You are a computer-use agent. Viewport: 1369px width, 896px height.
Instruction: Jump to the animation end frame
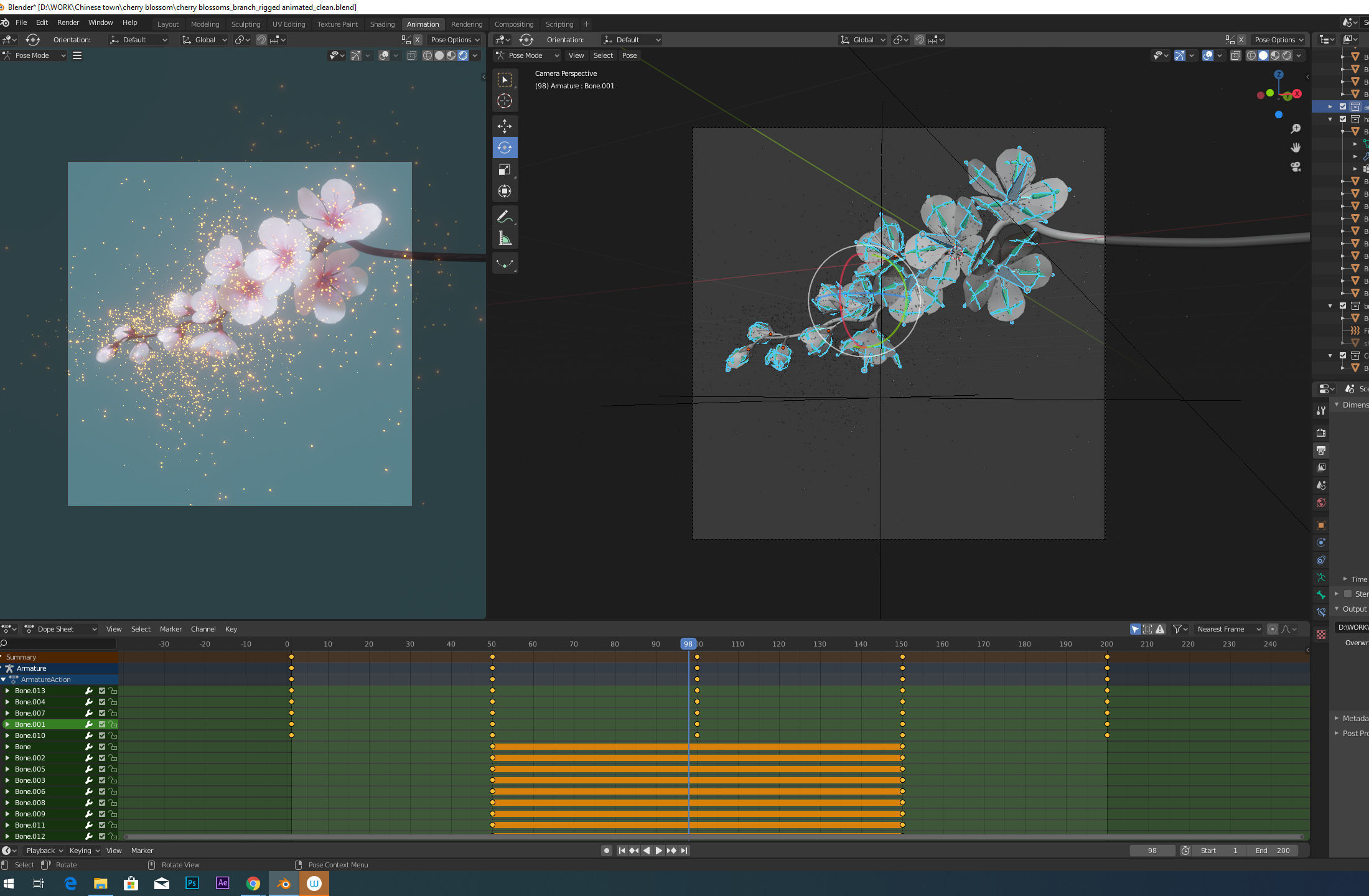click(x=684, y=851)
